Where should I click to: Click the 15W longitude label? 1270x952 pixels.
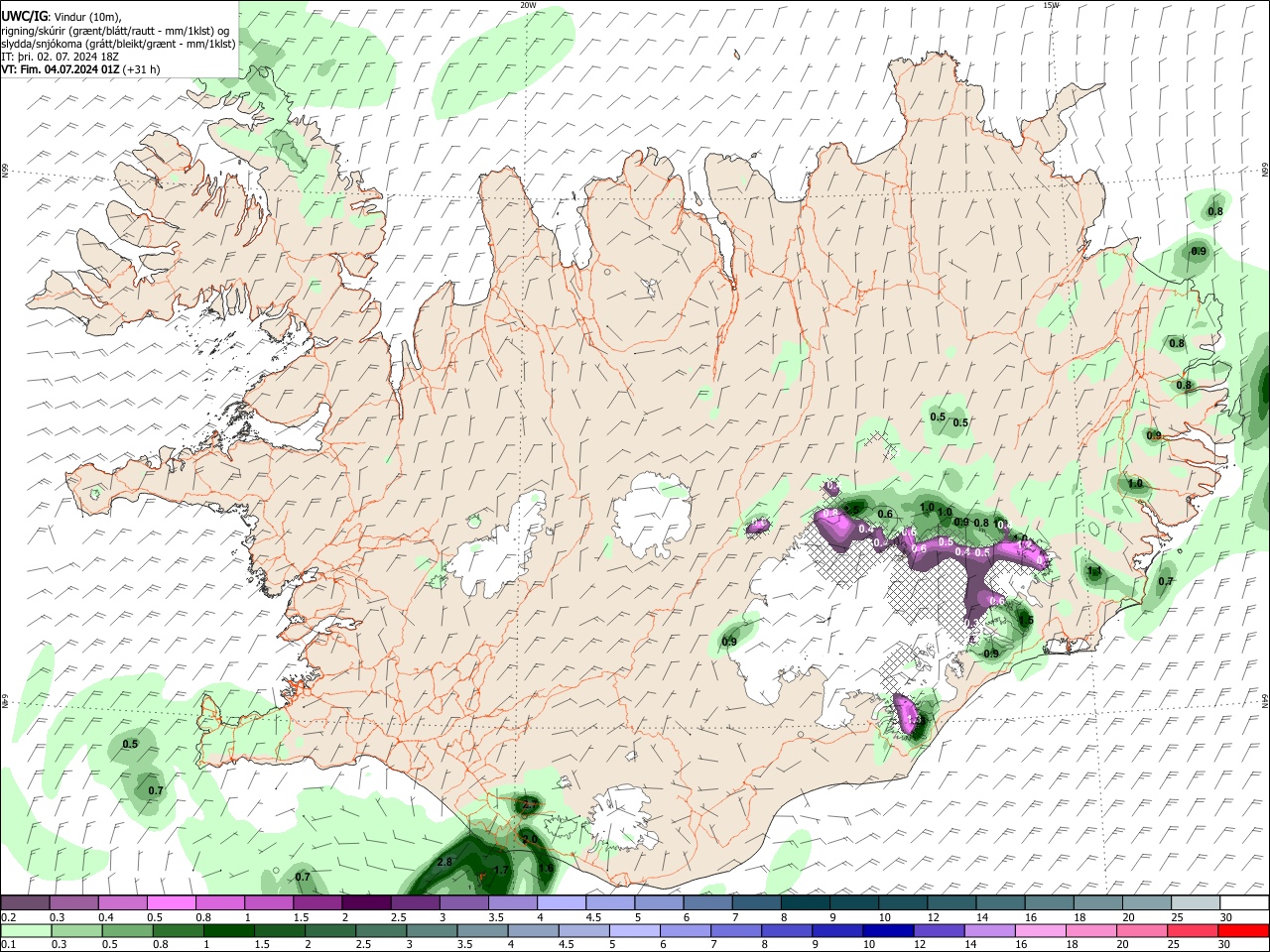(x=1052, y=5)
